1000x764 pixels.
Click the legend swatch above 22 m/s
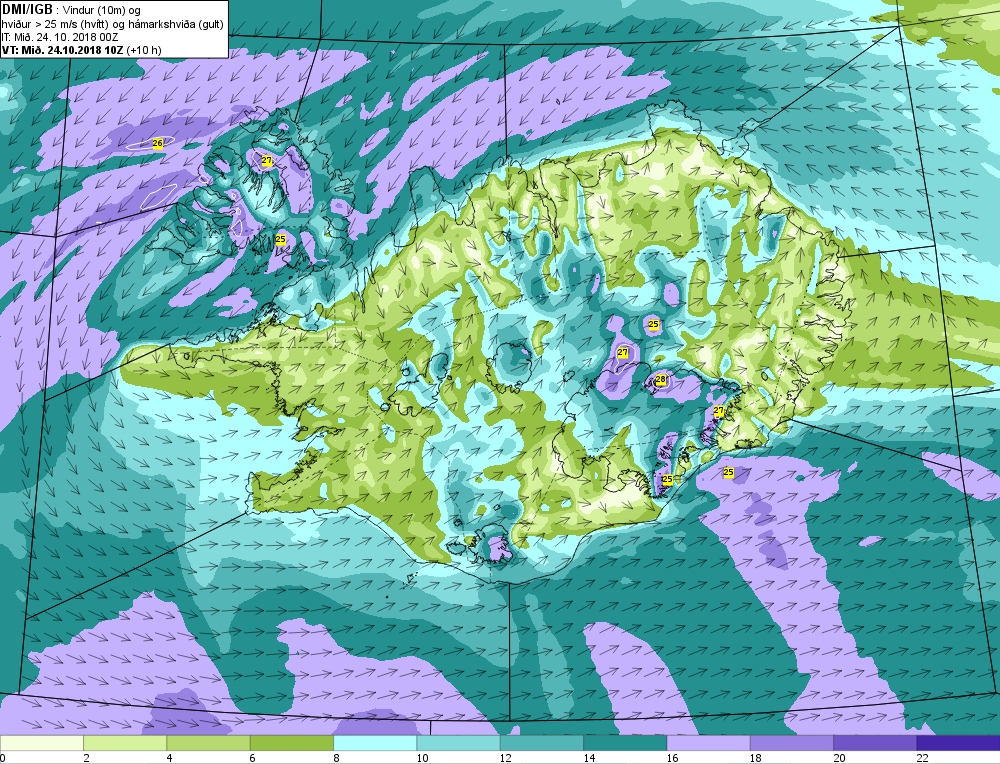[x=959, y=744]
